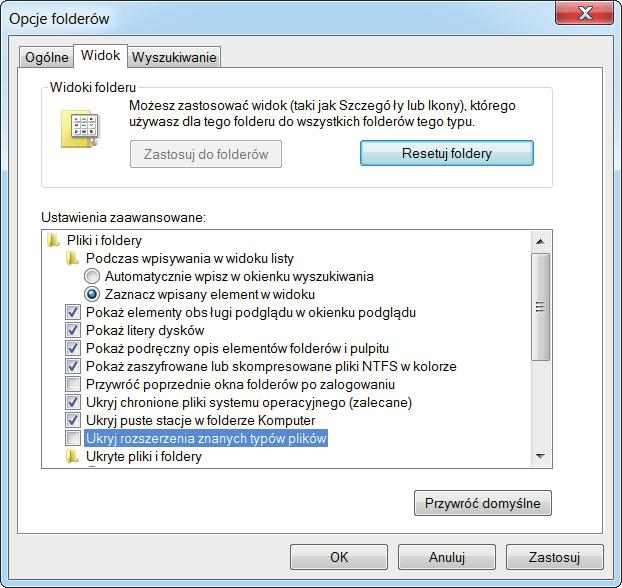Viewport: 622px width, 588px height.
Task: Click the scroll down arrow in settings list
Action: click(540, 456)
